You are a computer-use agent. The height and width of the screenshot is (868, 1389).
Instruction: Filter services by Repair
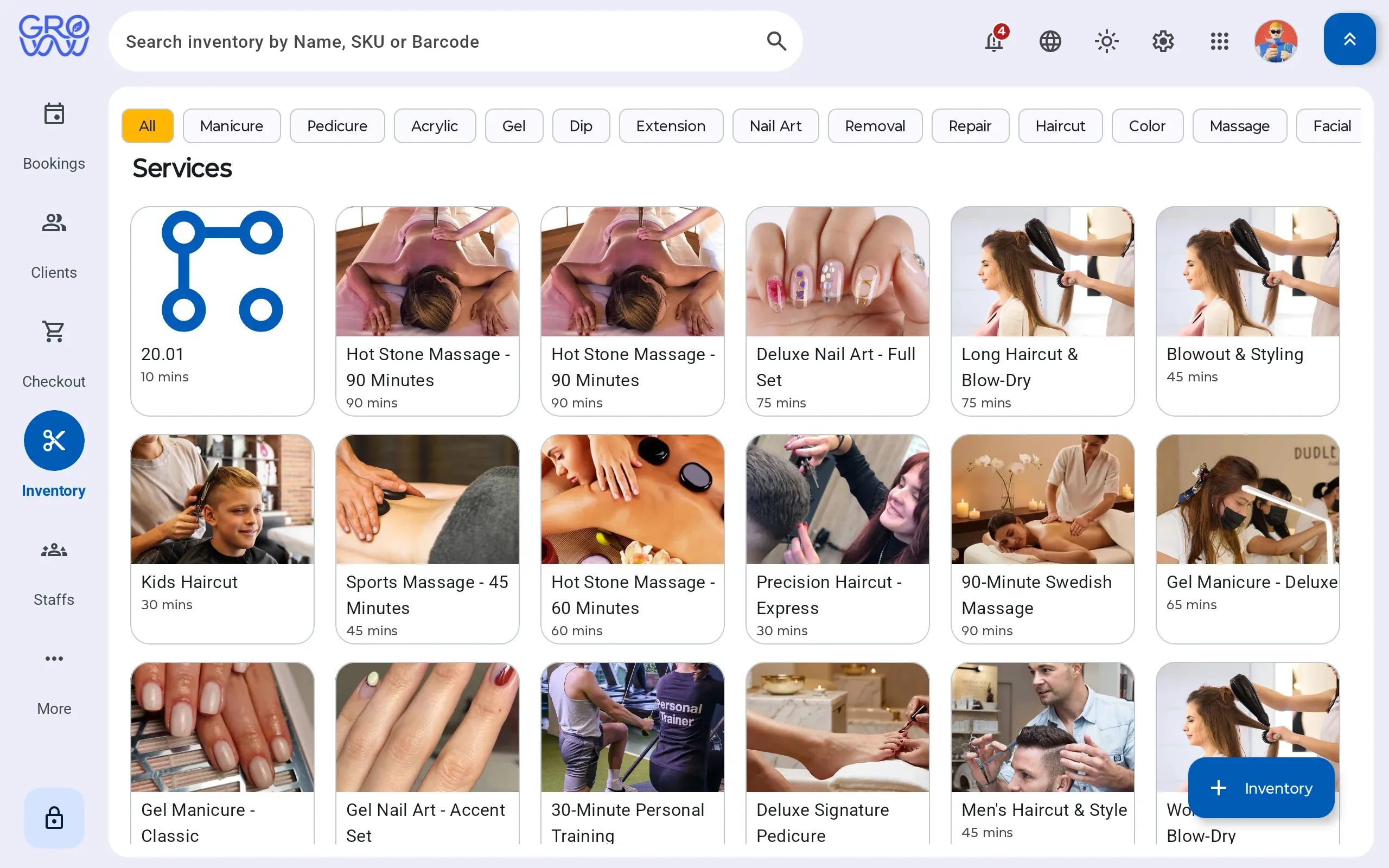pyautogui.click(x=970, y=126)
